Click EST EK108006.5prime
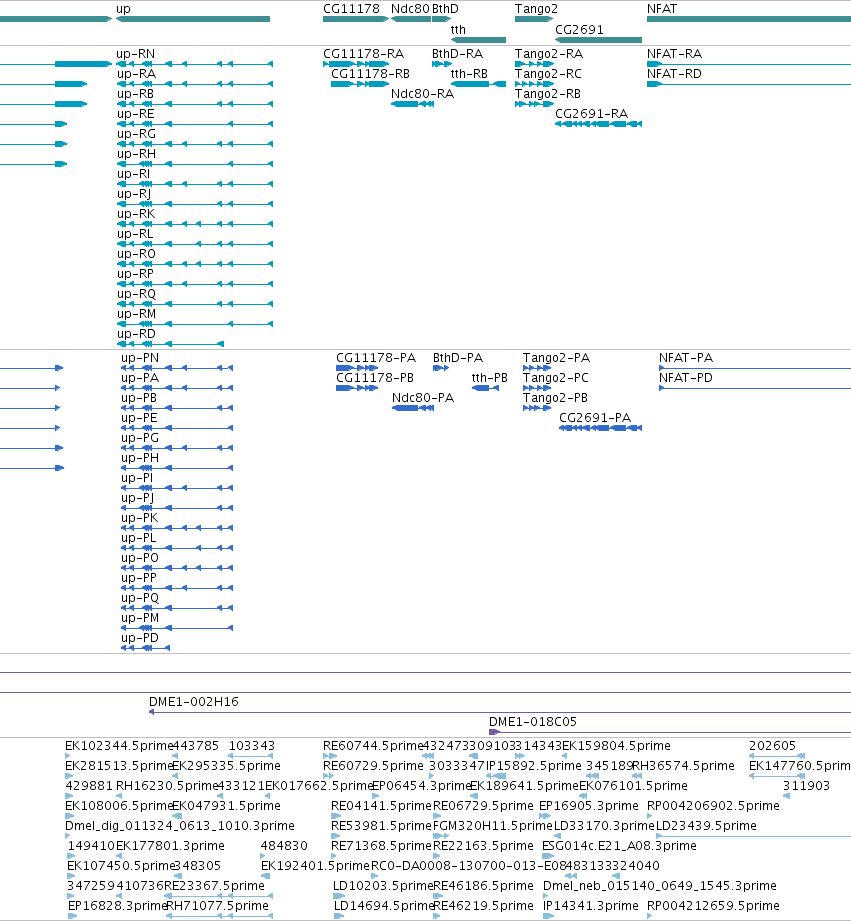 [119, 806]
